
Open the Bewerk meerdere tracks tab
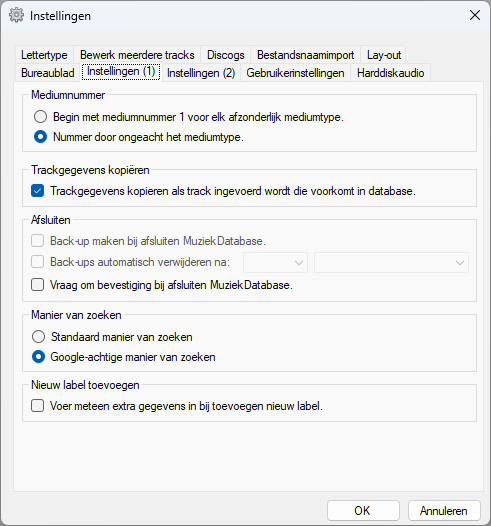tap(137, 55)
